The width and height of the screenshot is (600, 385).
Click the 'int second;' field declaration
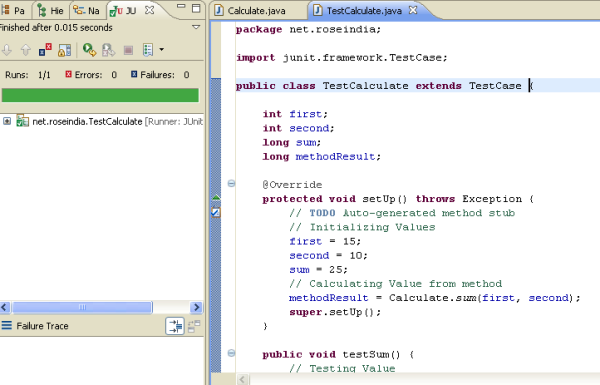298,128
